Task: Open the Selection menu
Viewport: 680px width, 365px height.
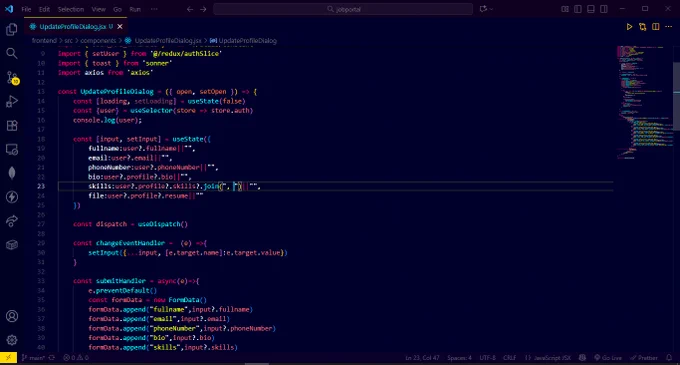Action: pyautogui.click(x=71, y=9)
